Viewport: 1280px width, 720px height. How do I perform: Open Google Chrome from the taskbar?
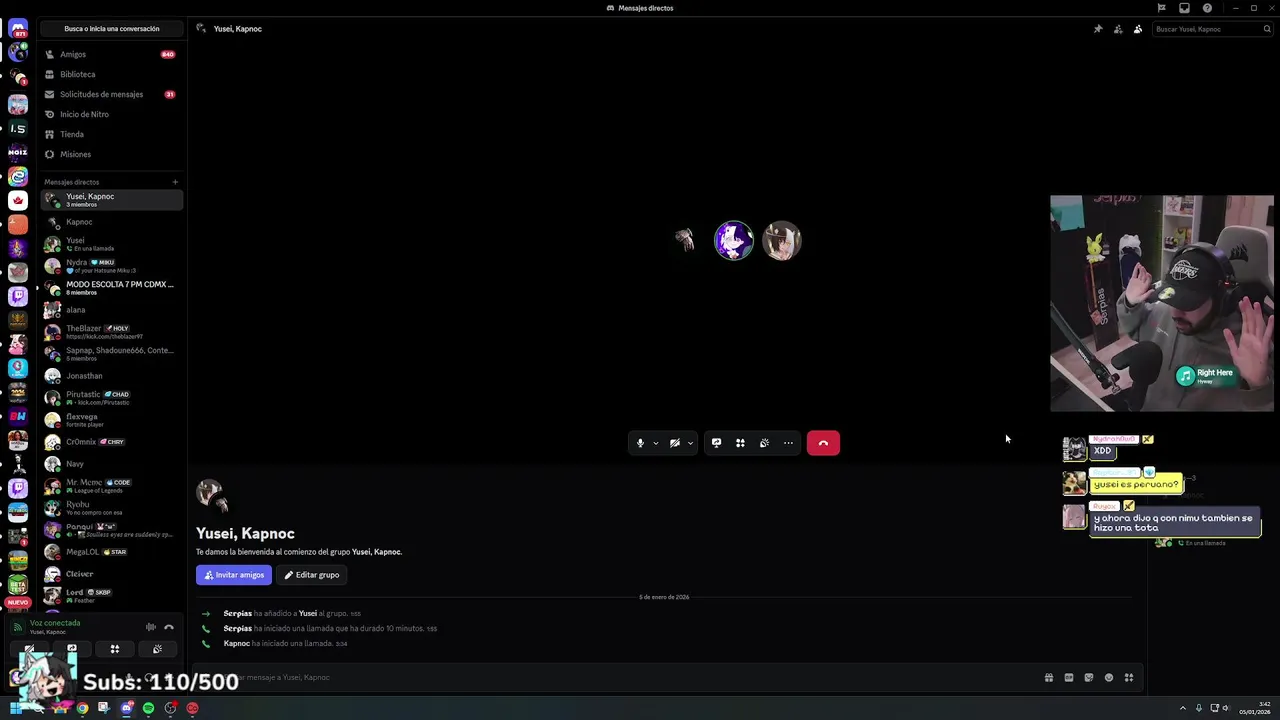coord(82,708)
